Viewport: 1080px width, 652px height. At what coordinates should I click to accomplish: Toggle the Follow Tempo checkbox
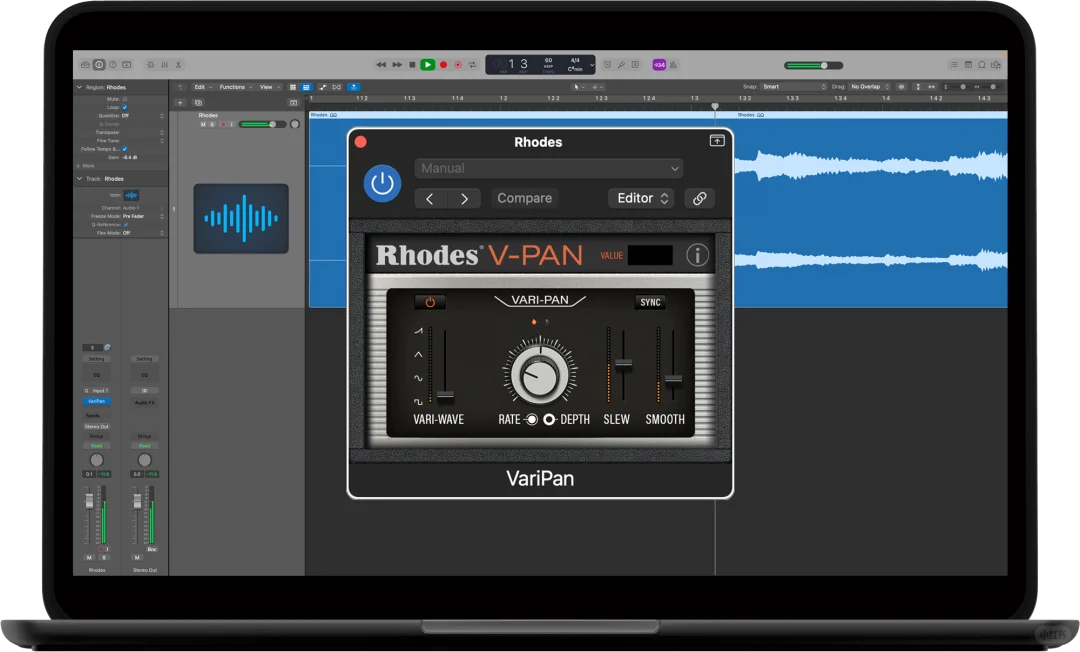(x=125, y=149)
